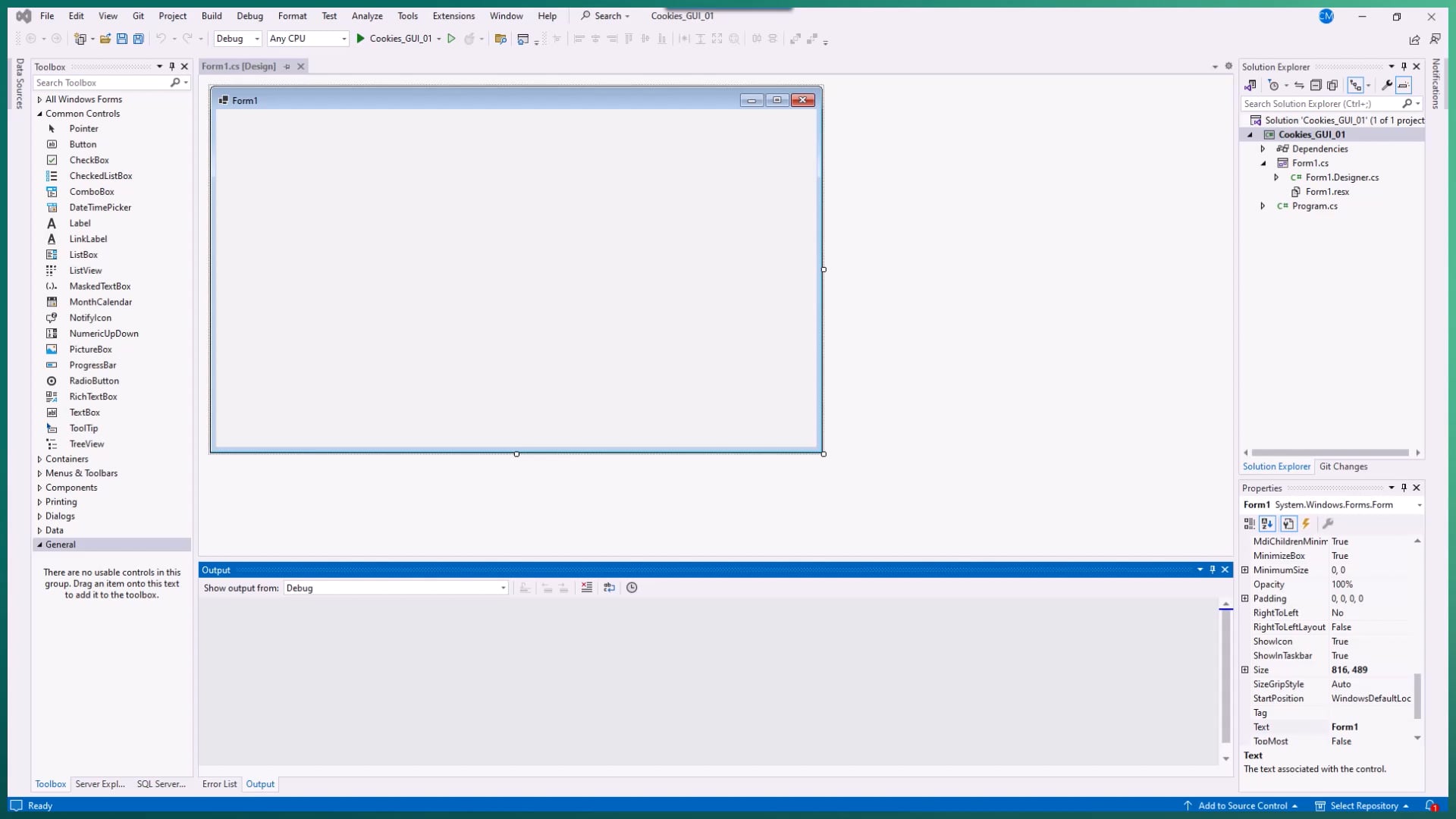Toggle Word Wrap in the Output panel
The width and height of the screenshot is (1456, 819).
pos(610,588)
